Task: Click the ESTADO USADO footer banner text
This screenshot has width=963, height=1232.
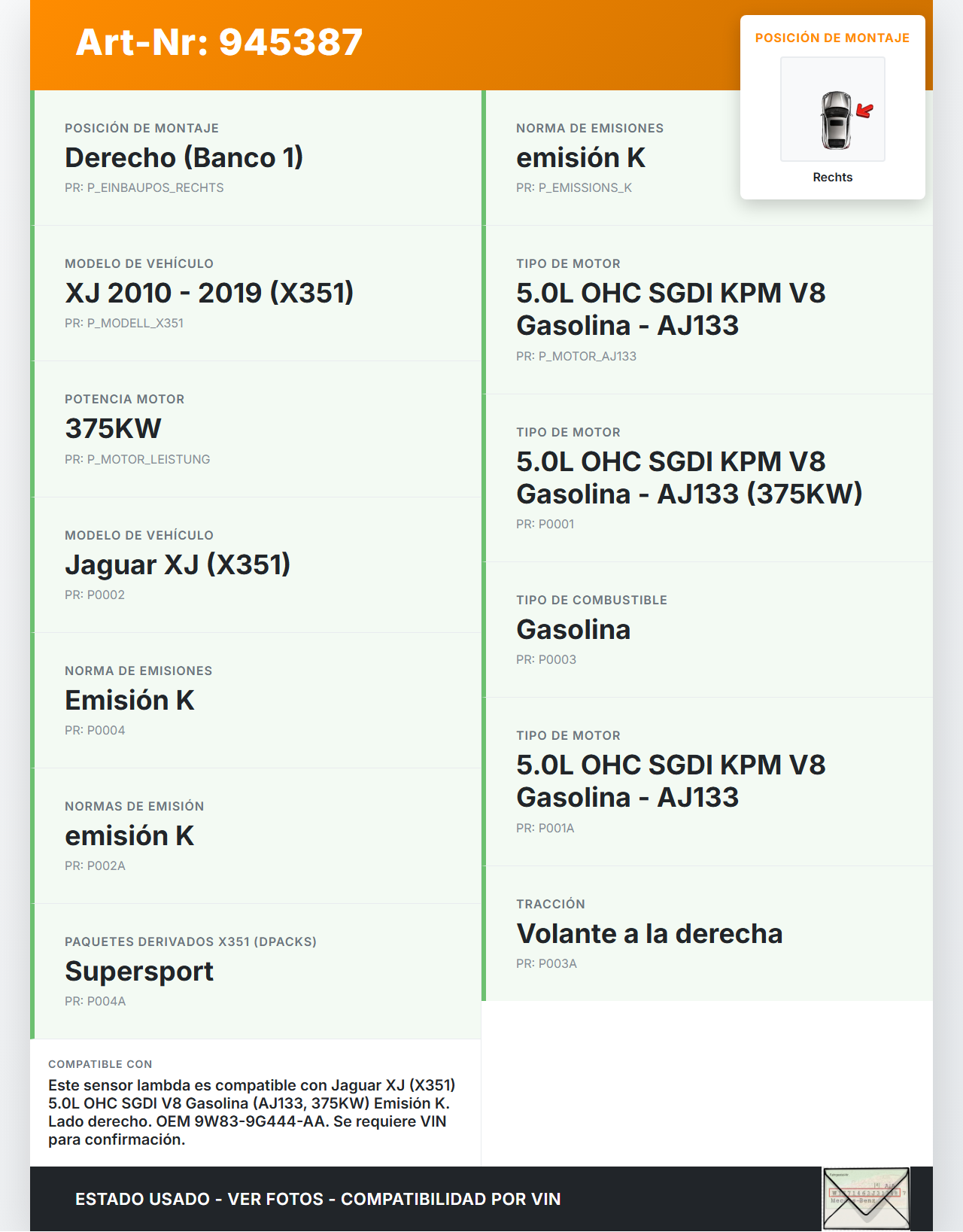Action: pyautogui.click(x=317, y=1199)
